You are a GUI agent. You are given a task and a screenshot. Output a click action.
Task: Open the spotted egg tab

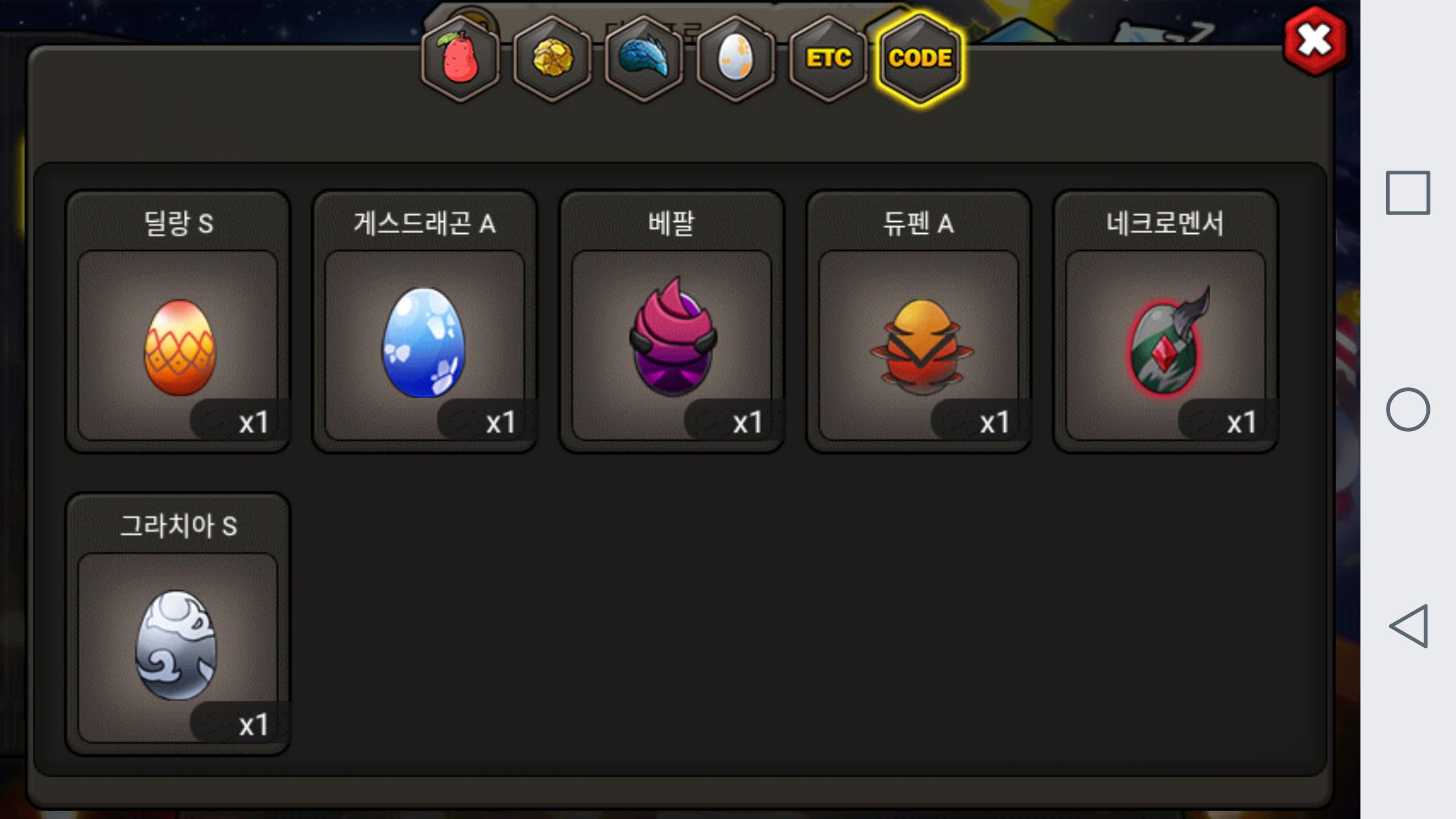[736, 59]
